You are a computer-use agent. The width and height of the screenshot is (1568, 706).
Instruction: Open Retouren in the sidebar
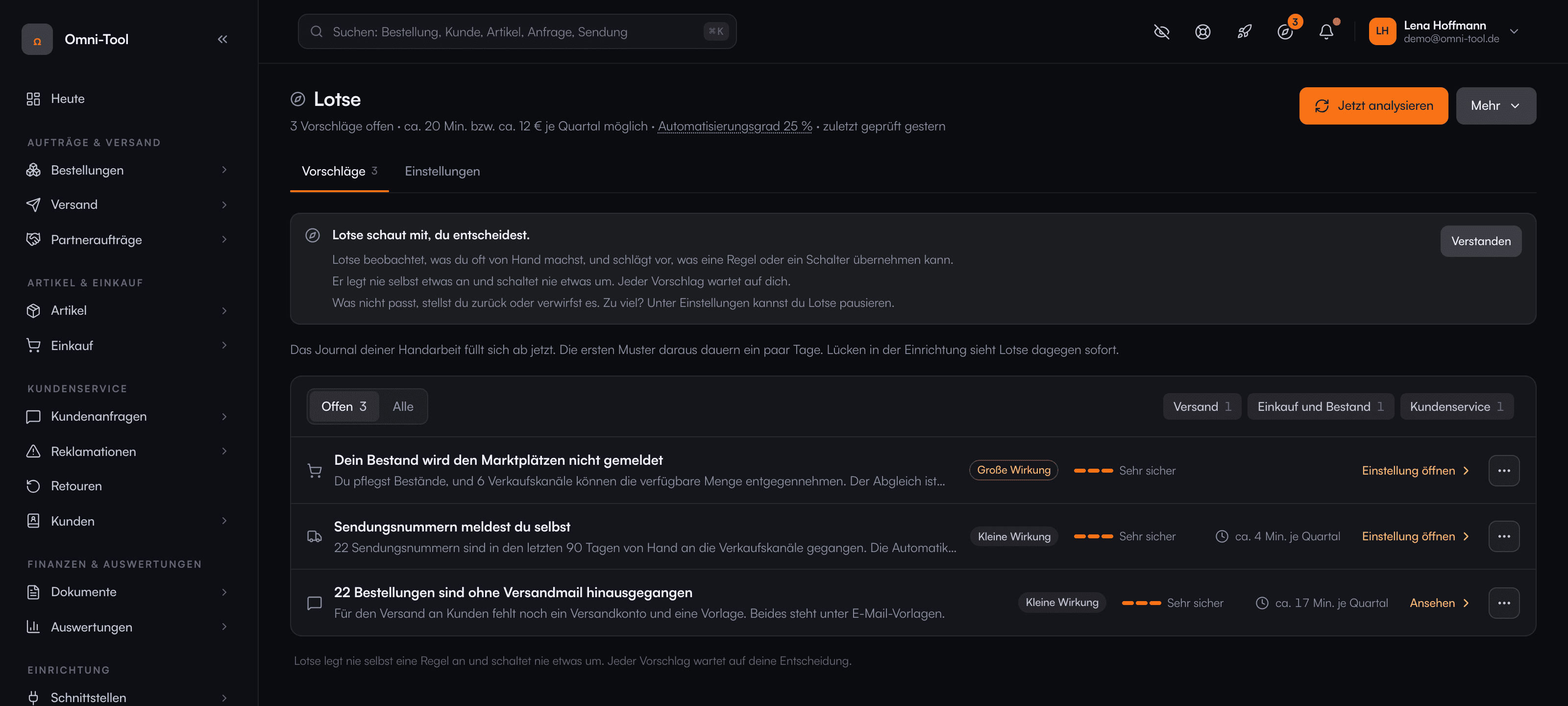pyautogui.click(x=128, y=486)
